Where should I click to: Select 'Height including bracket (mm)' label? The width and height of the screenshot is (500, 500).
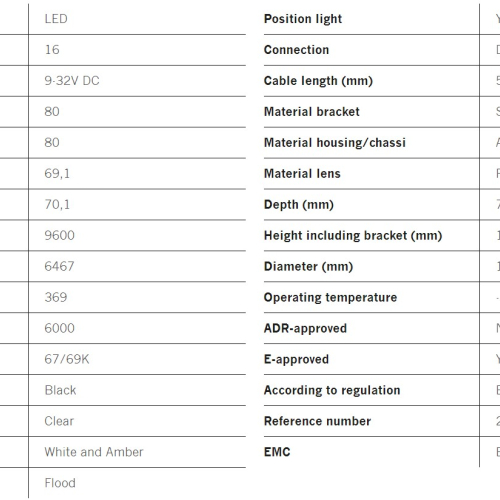[353, 236]
